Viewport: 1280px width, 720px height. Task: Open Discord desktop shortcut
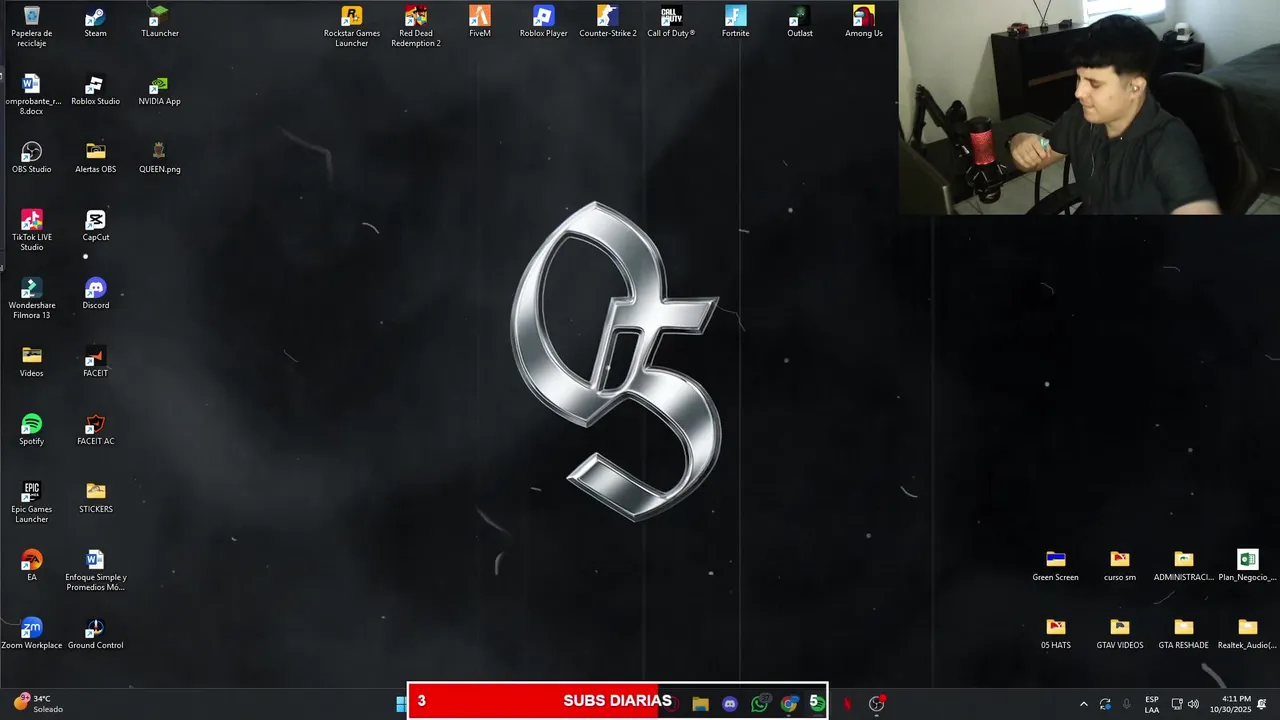[x=95, y=294]
